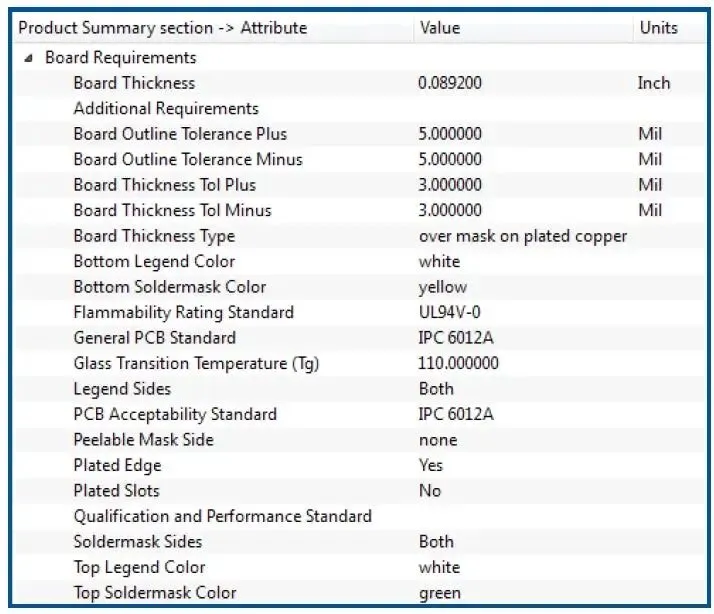
Task: Click the Glass Transition Temperature value
Action: 458,364
